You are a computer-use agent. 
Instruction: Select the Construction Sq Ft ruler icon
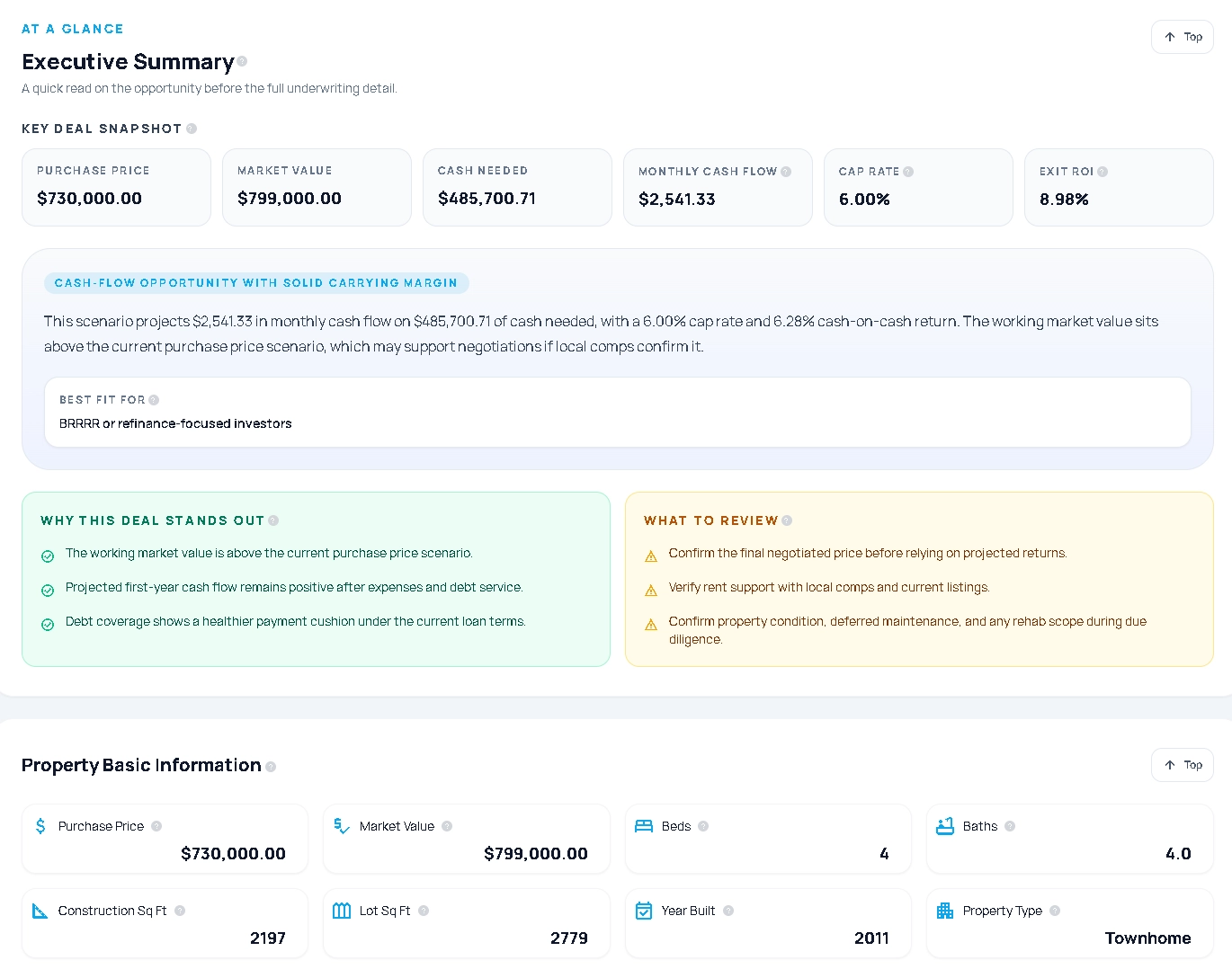(40, 910)
